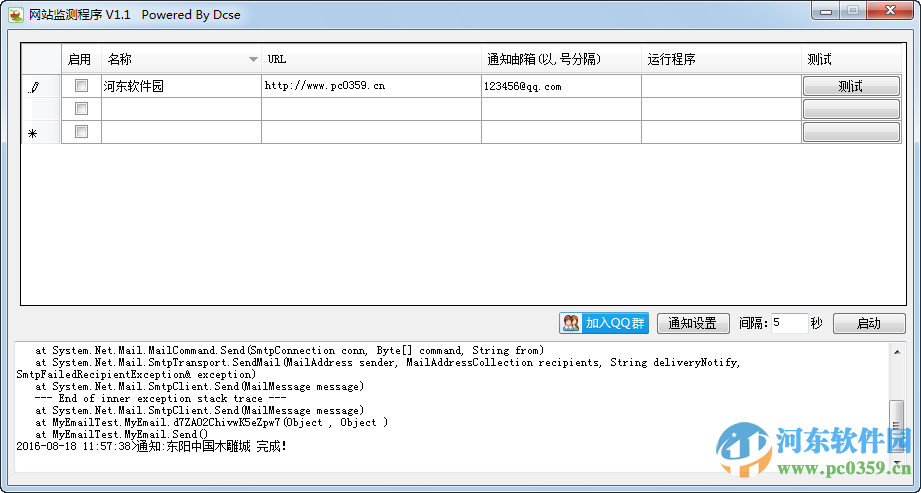Enable the checkbox for 河东软件园 row
Viewport: 921px width, 493px height.
82,86
